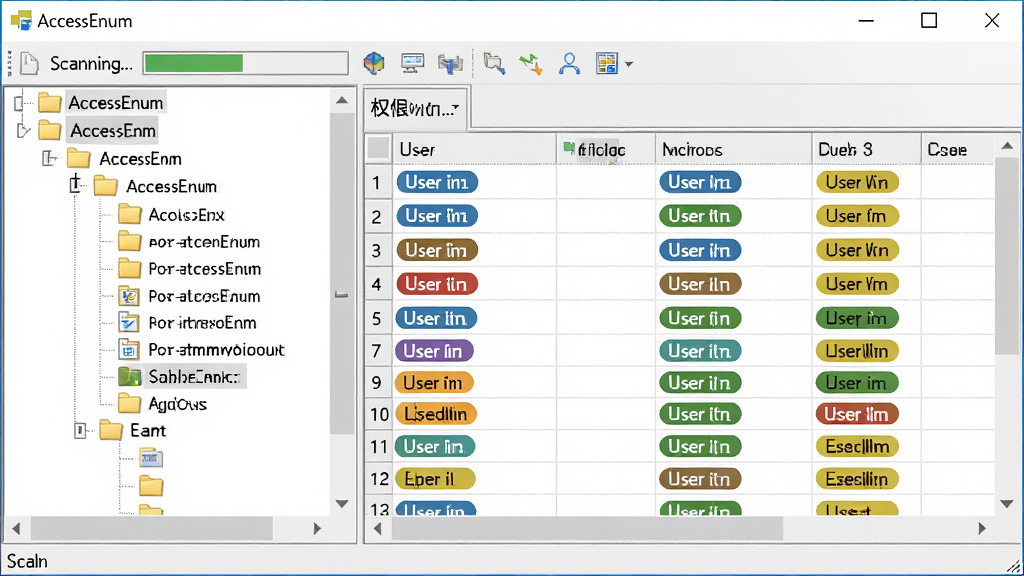This screenshot has height=576, width=1024.
Task: Click brown badge in row 4 Mcirops column
Action: [700, 284]
